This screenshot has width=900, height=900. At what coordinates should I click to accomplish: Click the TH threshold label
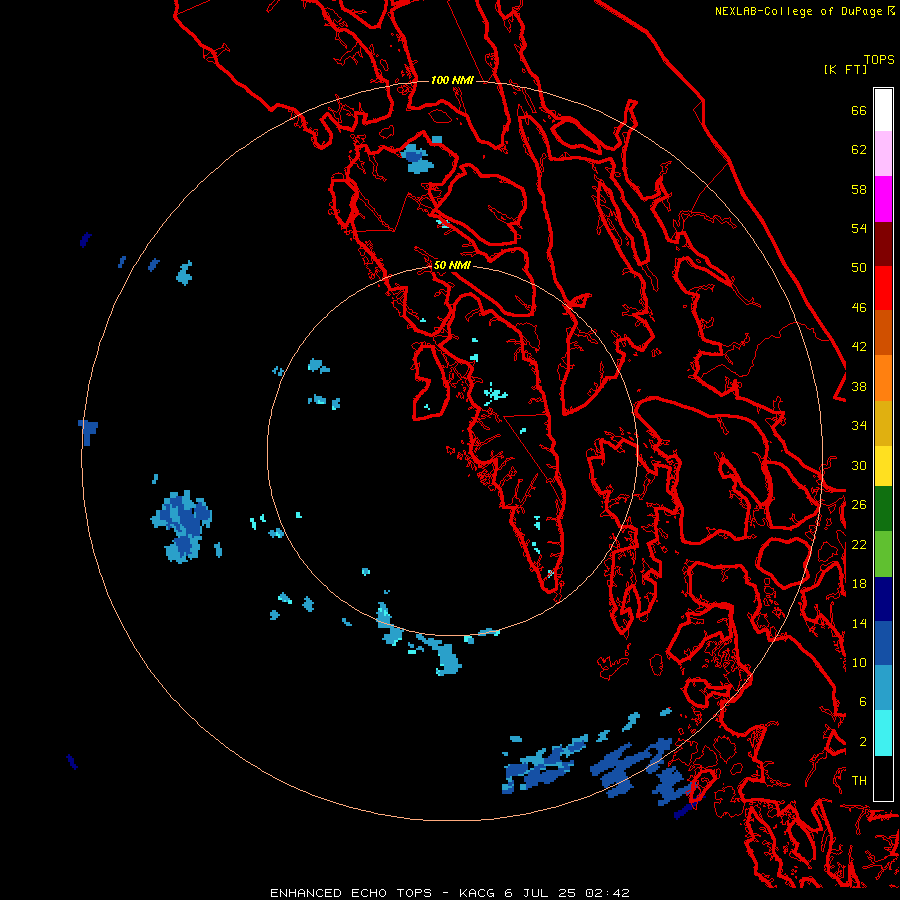coord(859,781)
